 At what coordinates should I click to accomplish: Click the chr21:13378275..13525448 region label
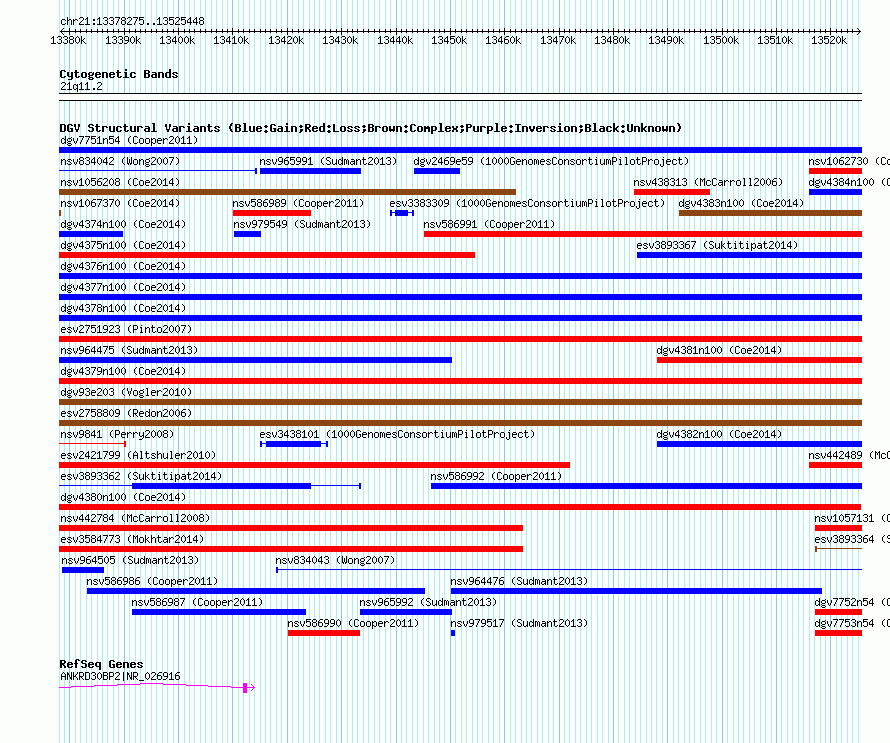[132, 22]
